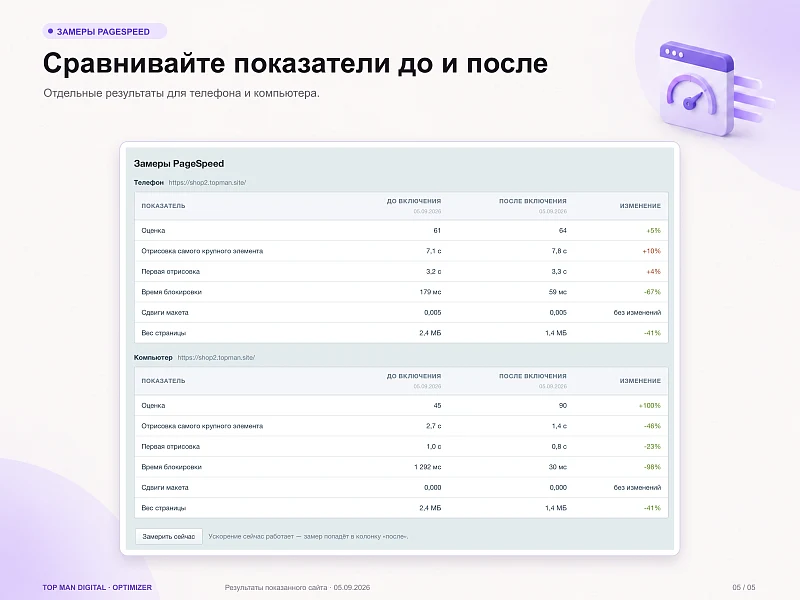Click the hint text 'Ускорение сейчас работает'
Screen dimensions: 800x600
251,536
